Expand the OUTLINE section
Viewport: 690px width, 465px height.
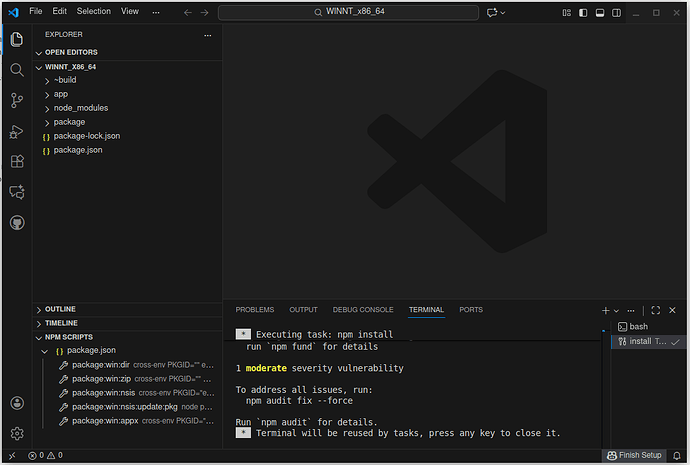click(x=60, y=309)
